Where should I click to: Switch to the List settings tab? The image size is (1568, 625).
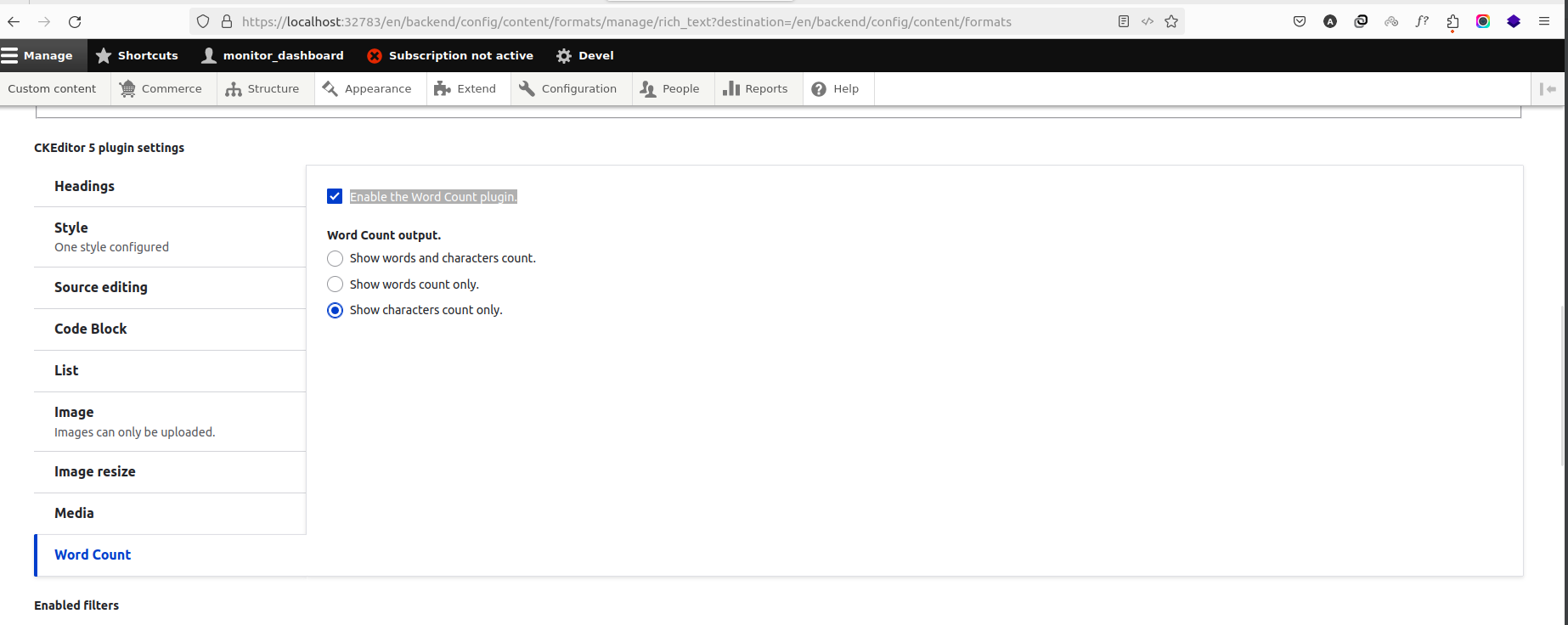170,370
